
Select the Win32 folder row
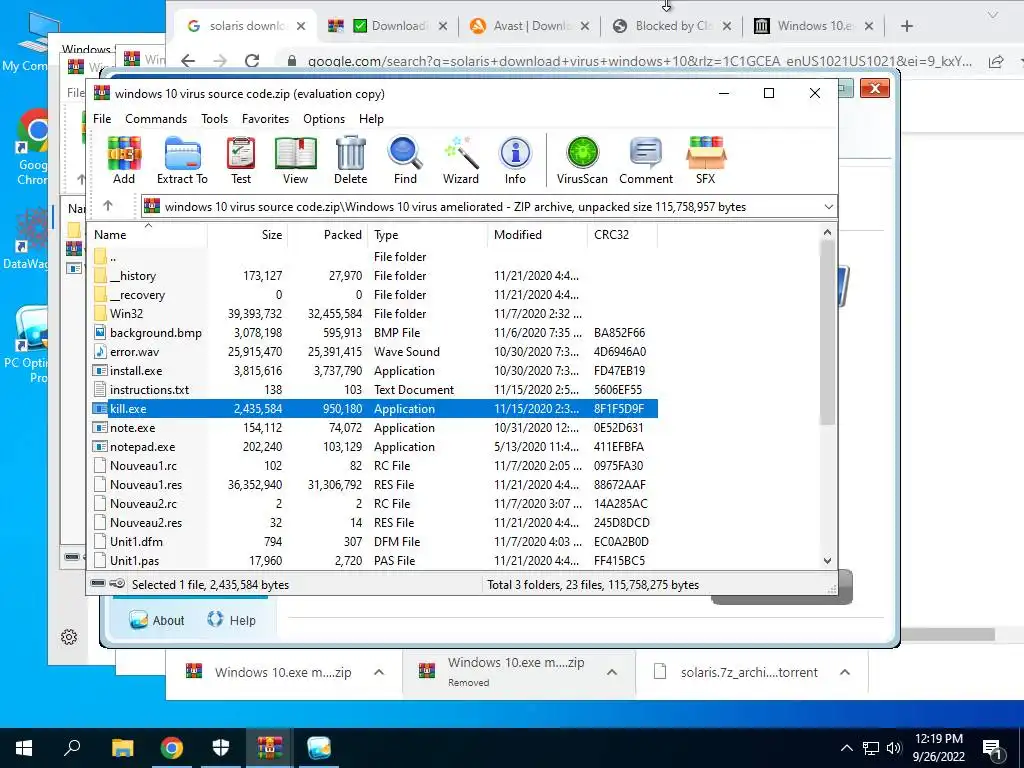click(375, 313)
